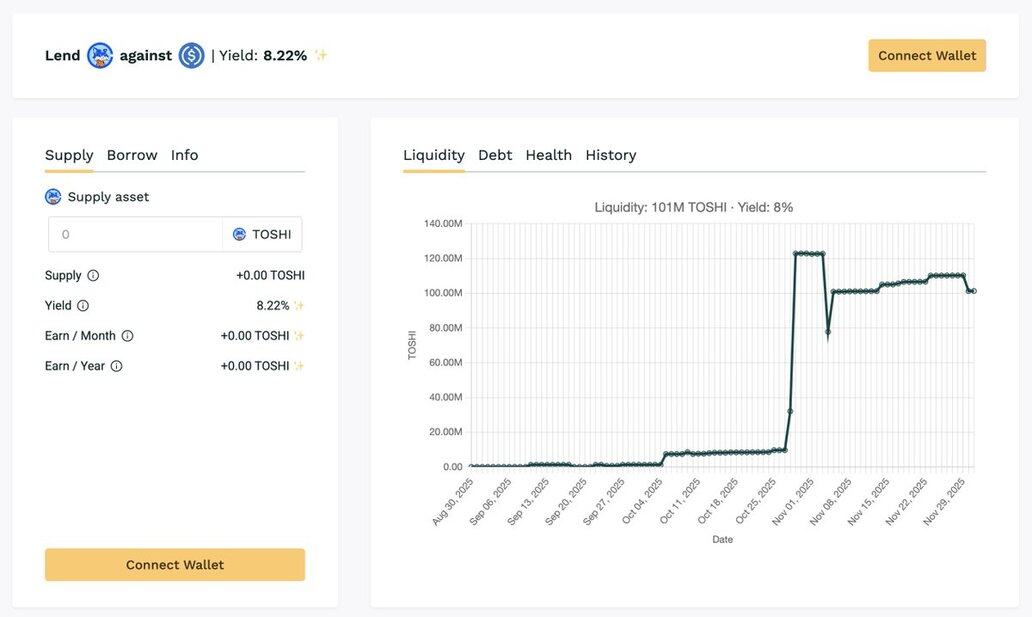Click the TOSHI token icon in header

click(x=100, y=56)
